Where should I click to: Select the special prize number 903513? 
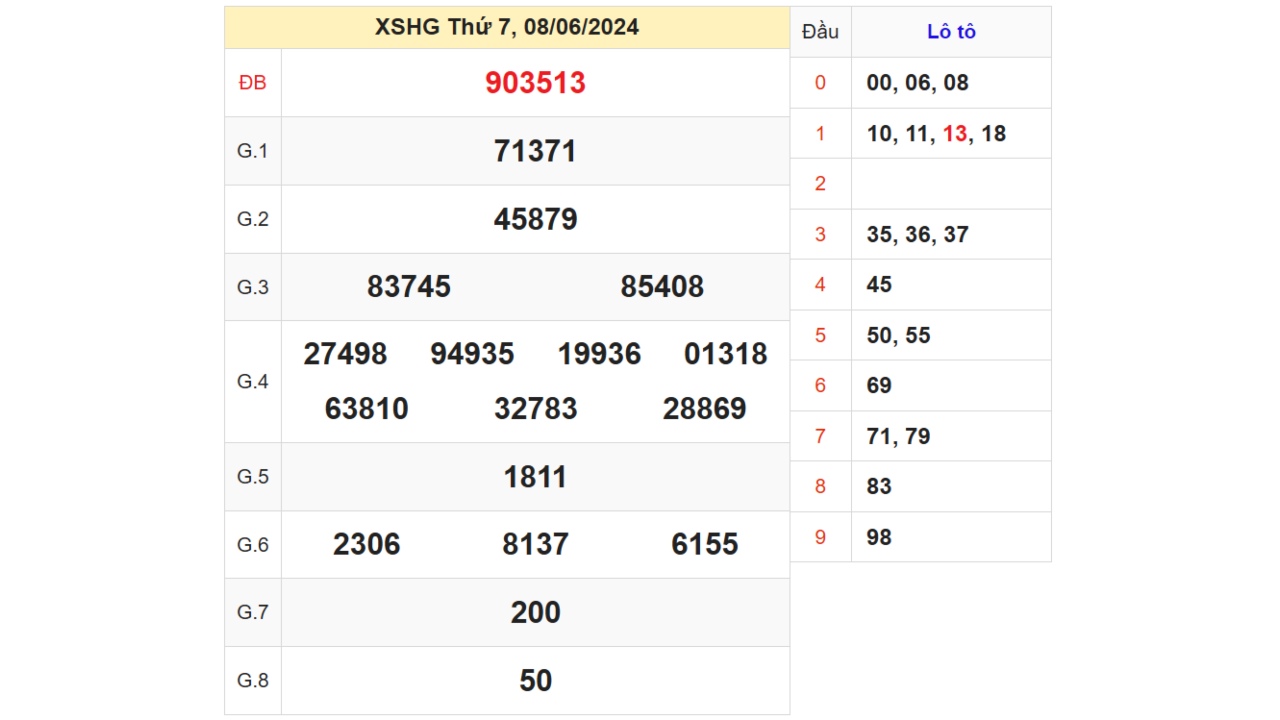(535, 83)
